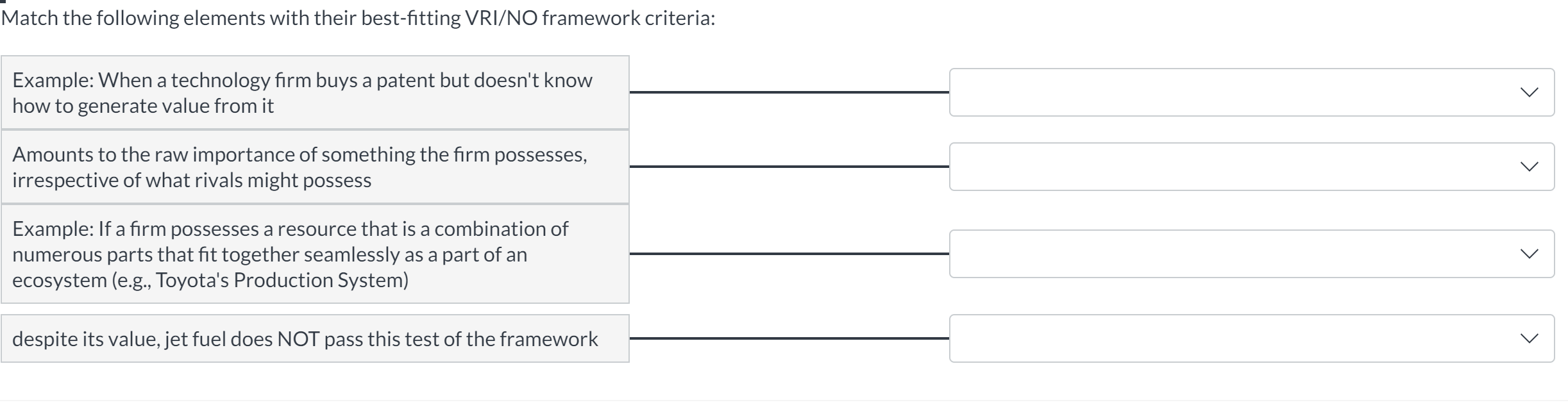Click the chevron on the first answer box
This screenshot has width=1568, height=407.
(x=1530, y=92)
